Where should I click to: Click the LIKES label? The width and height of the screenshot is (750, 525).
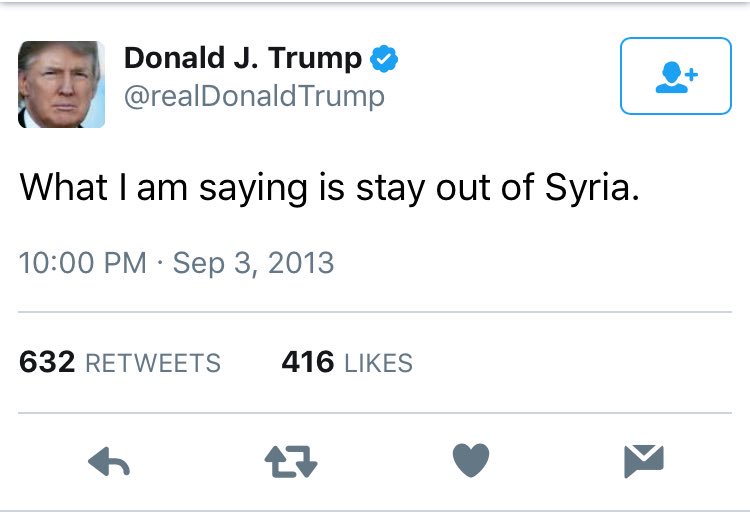tap(378, 363)
